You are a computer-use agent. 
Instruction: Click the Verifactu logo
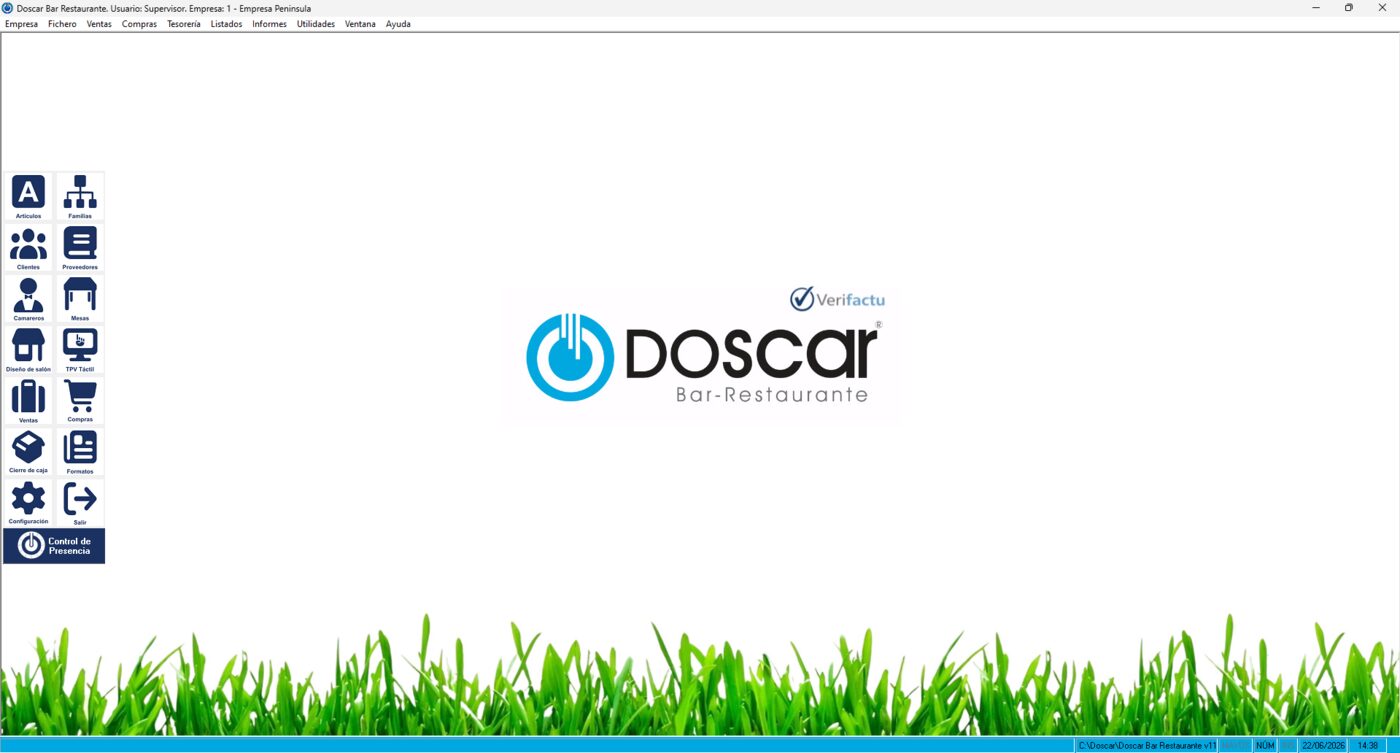point(837,299)
